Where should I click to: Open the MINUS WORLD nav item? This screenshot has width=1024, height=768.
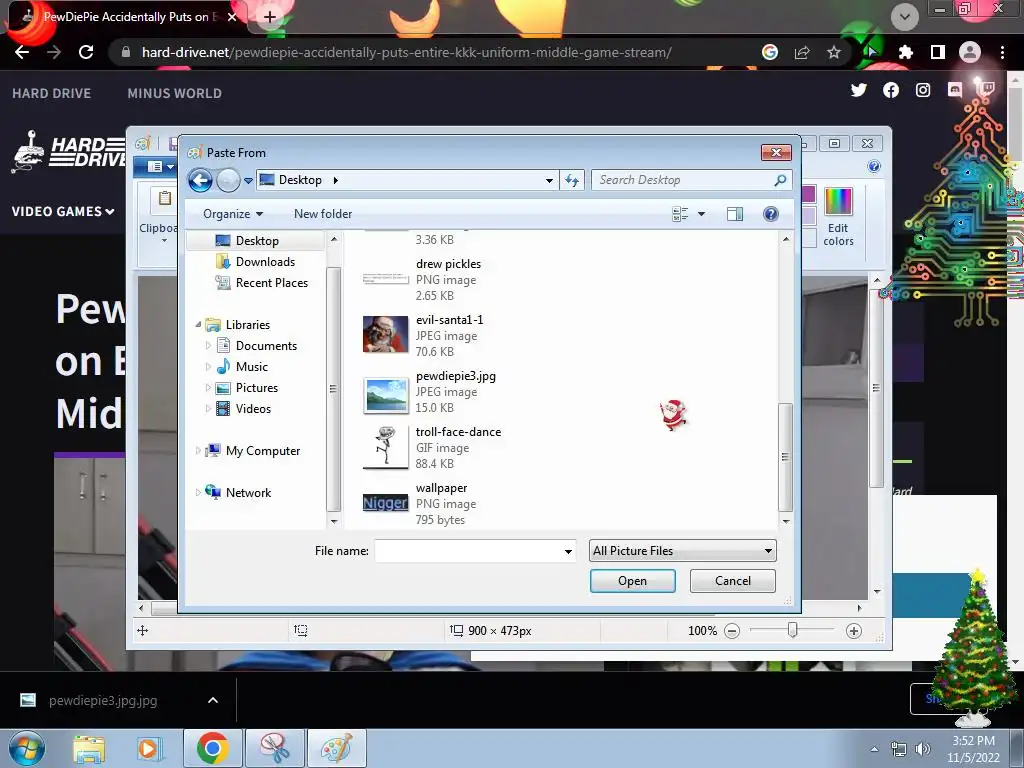174,93
